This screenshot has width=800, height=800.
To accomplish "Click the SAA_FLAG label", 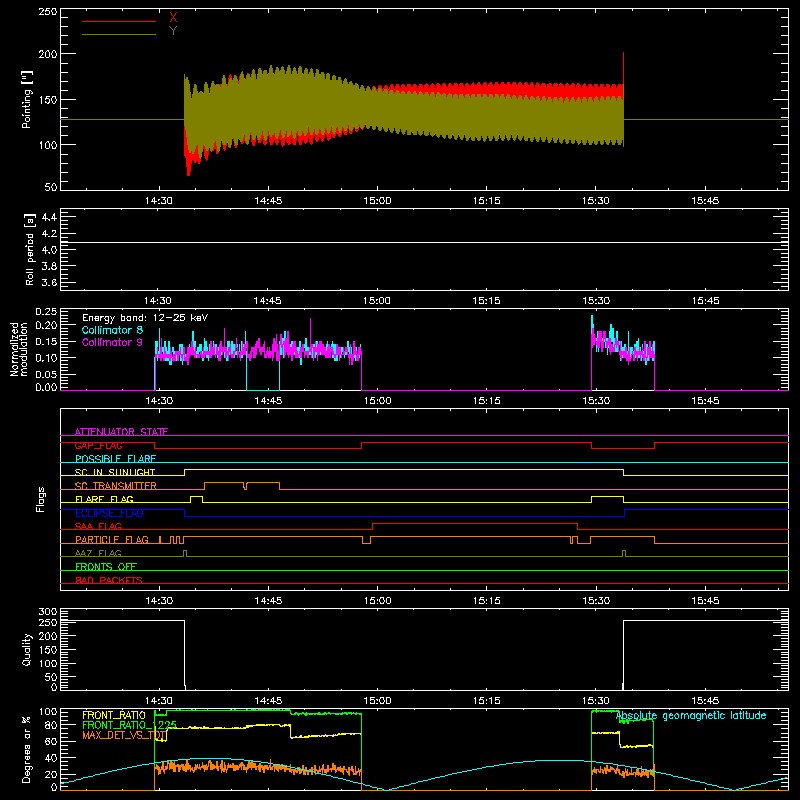I will 98,526.
